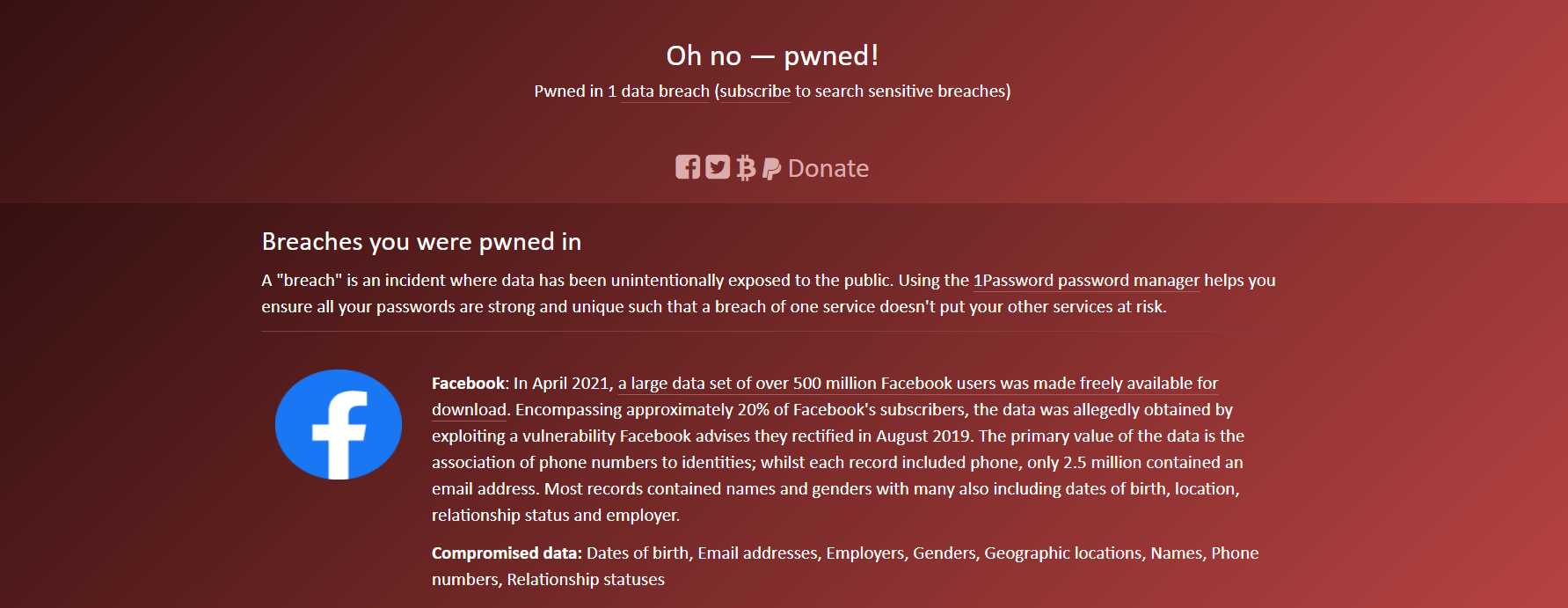
Task: Click the "Oh no — pwned!" heading
Action: [x=772, y=55]
